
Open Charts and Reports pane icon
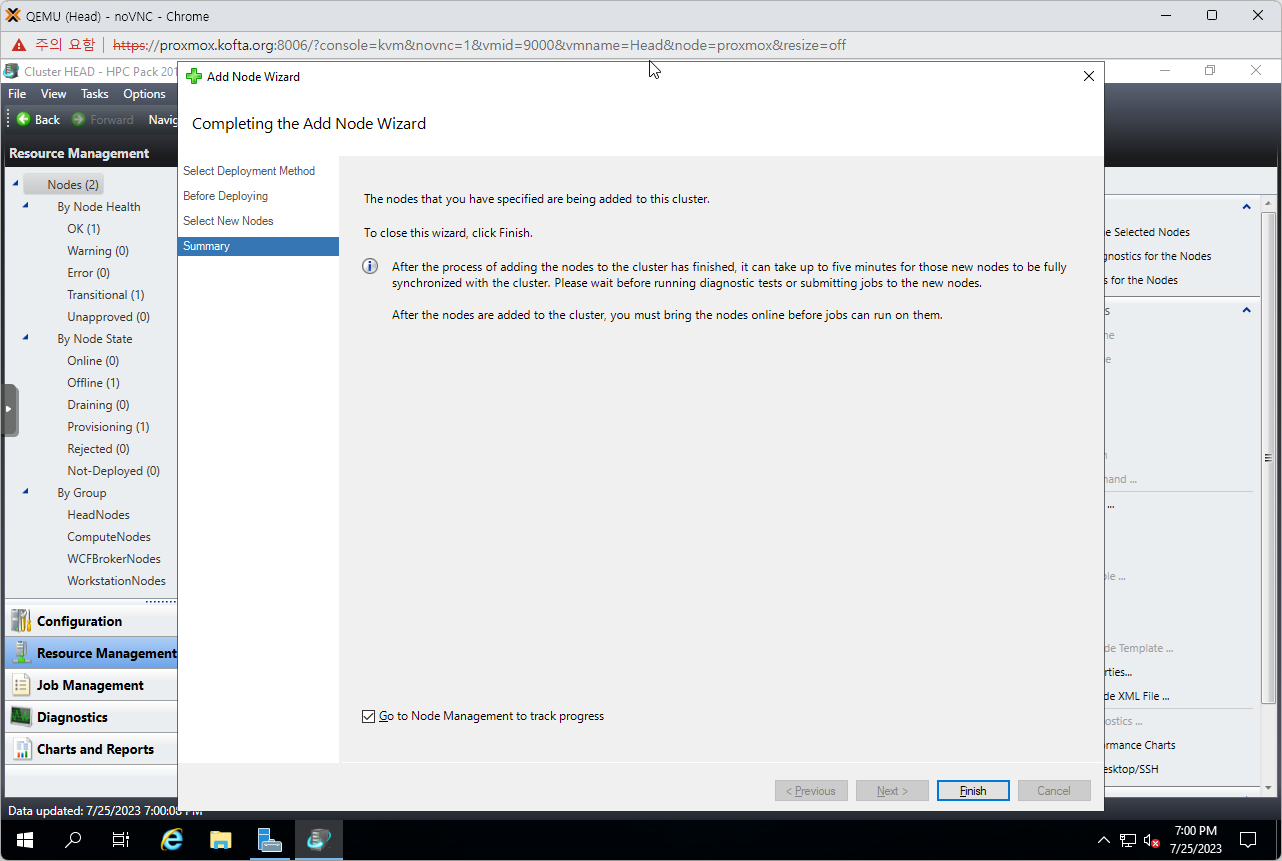click(20, 749)
